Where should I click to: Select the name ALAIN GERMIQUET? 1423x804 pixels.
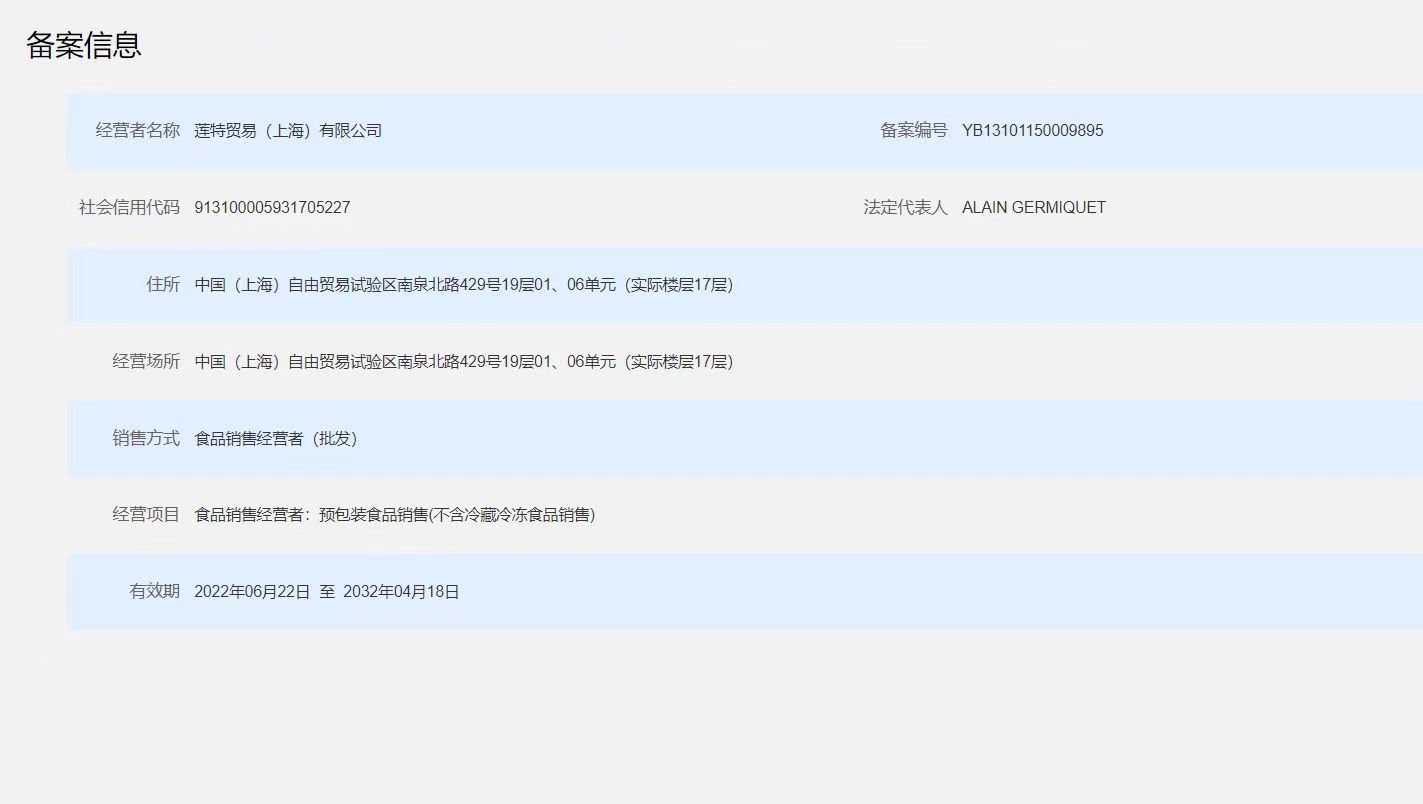pyautogui.click(x=1033, y=208)
